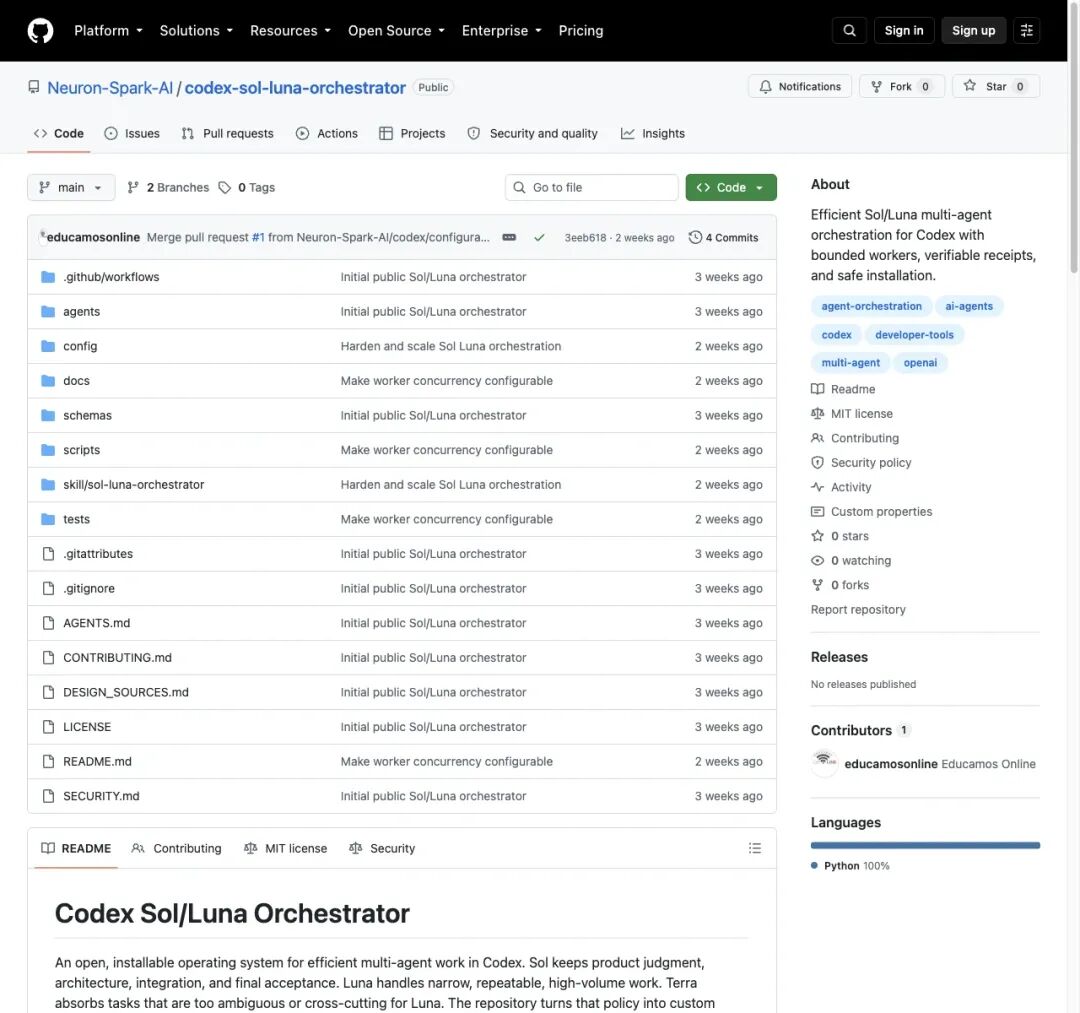Screen dimensions: 1080x1013
Task: Select the Security tab in README panel
Action: pyautogui.click(x=382, y=848)
